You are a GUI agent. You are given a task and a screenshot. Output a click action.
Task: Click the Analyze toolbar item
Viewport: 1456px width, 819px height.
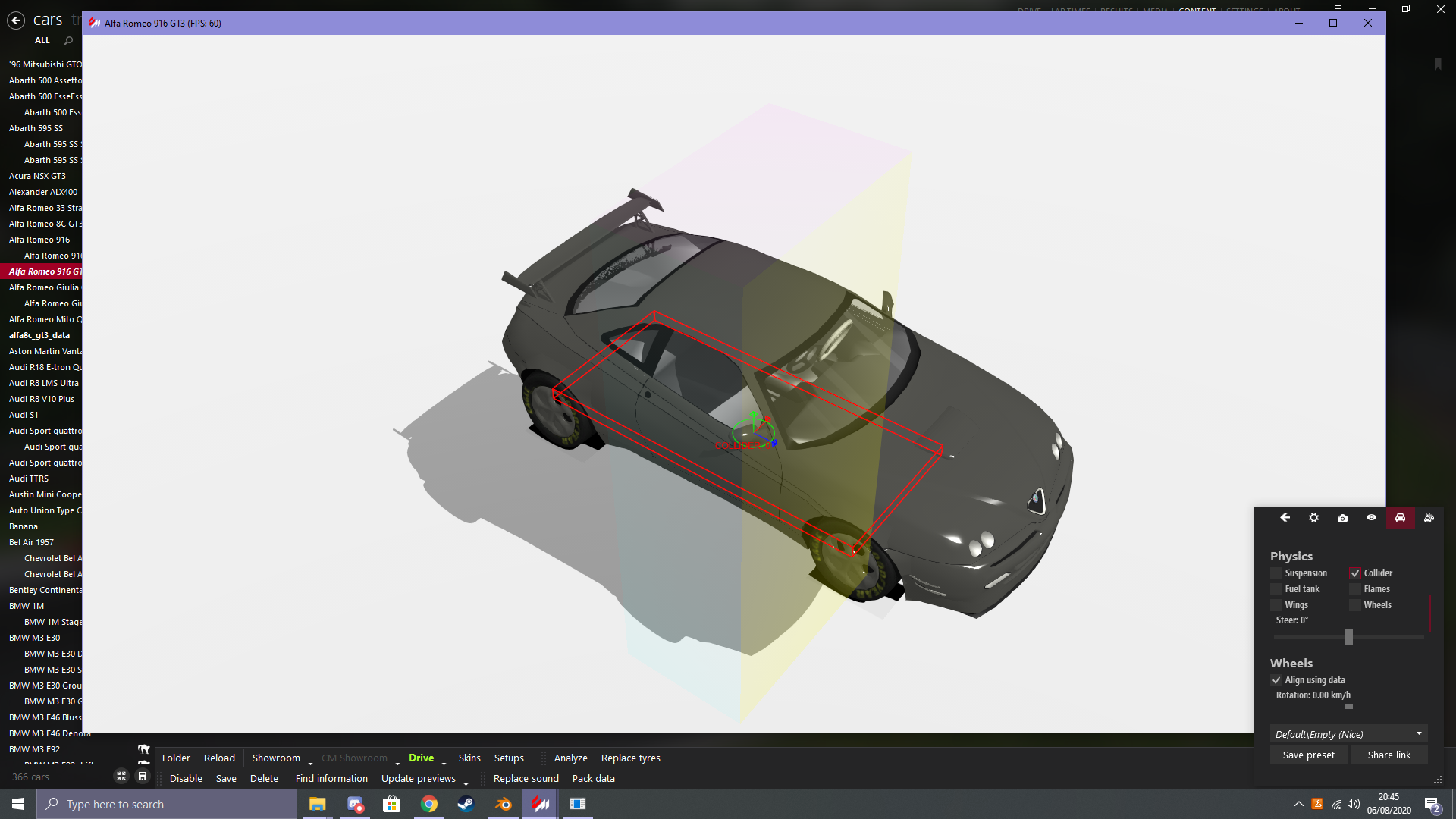click(x=570, y=758)
